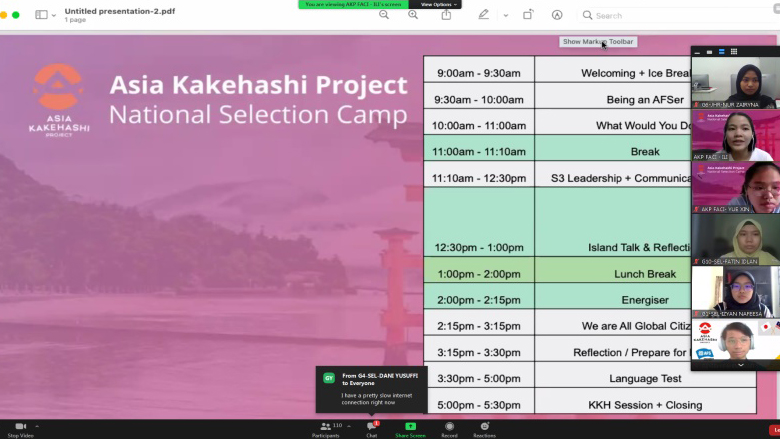Click the Share Screen button
The width and height of the screenshot is (780, 439).
pyautogui.click(x=410, y=430)
